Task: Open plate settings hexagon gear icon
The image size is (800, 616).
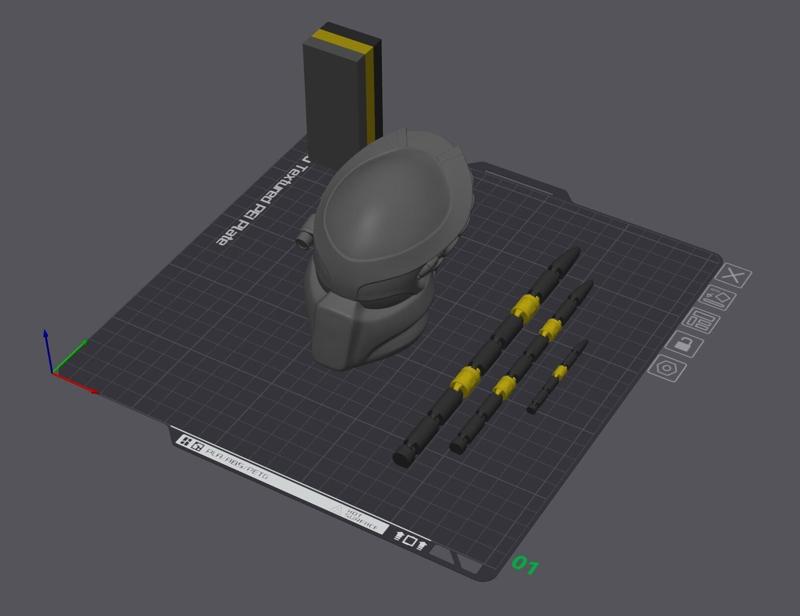Action: [667, 368]
